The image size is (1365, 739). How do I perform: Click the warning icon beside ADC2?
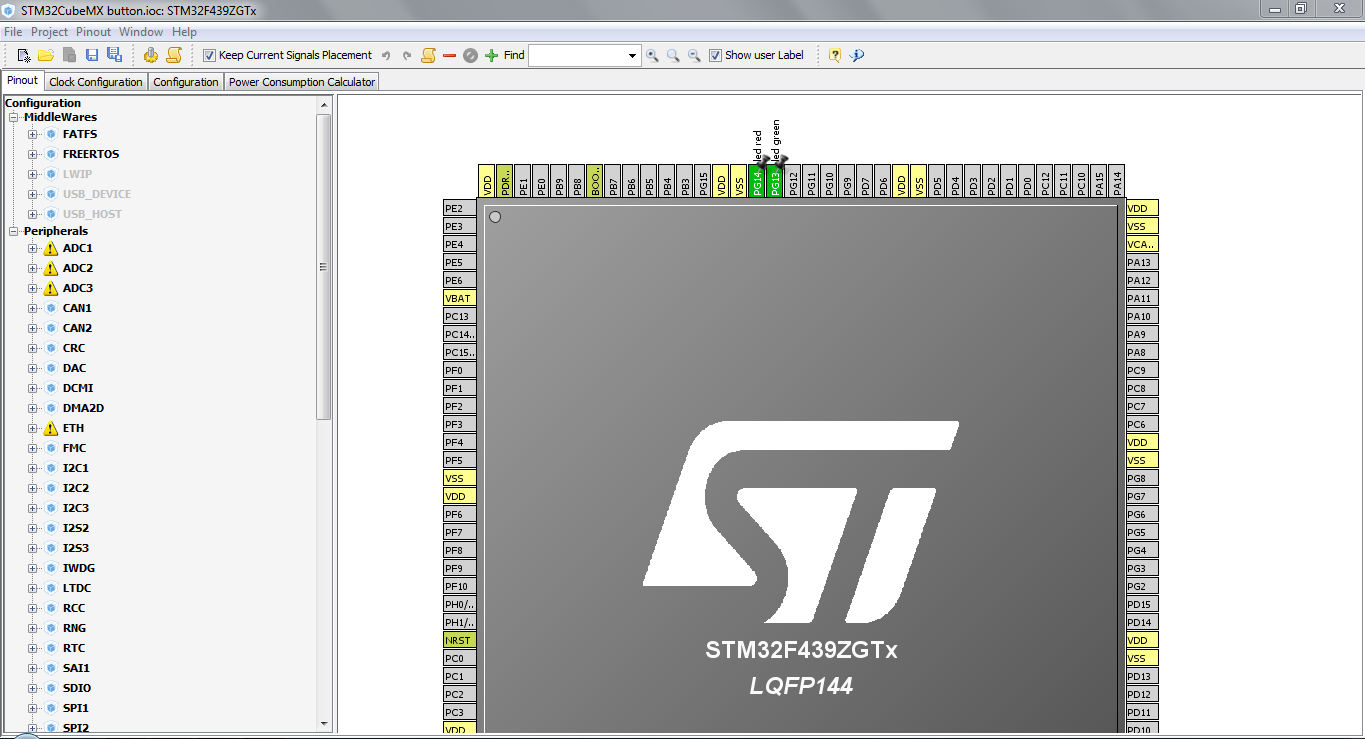pyautogui.click(x=51, y=268)
